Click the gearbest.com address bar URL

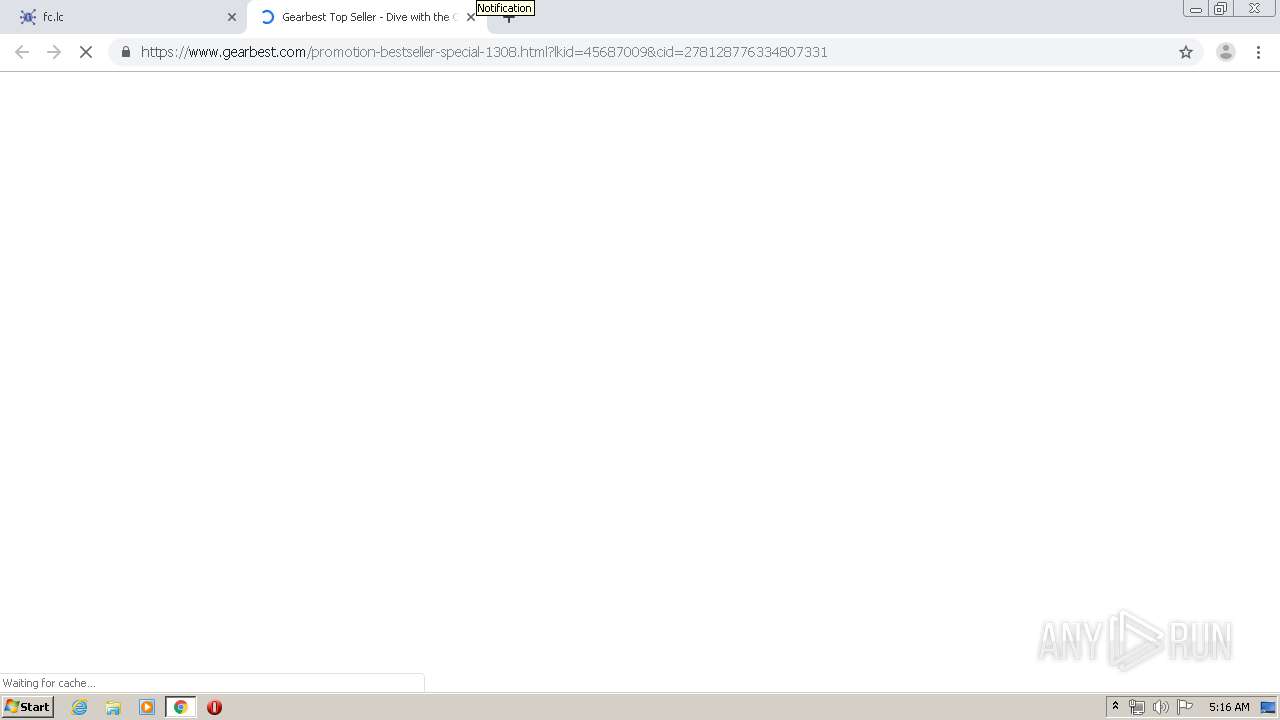[484, 52]
